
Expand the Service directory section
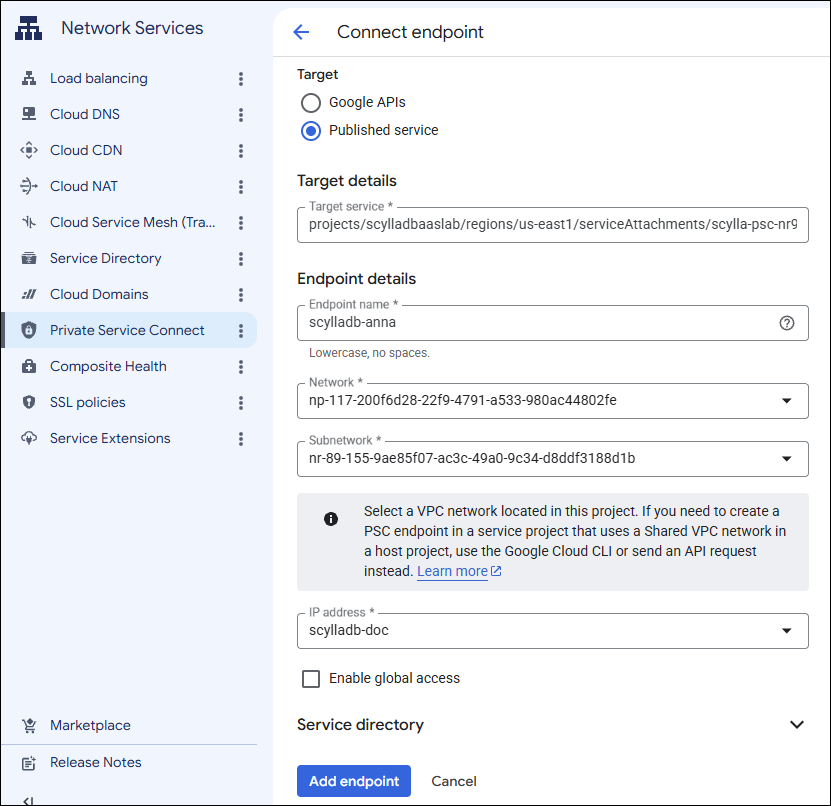[797, 724]
